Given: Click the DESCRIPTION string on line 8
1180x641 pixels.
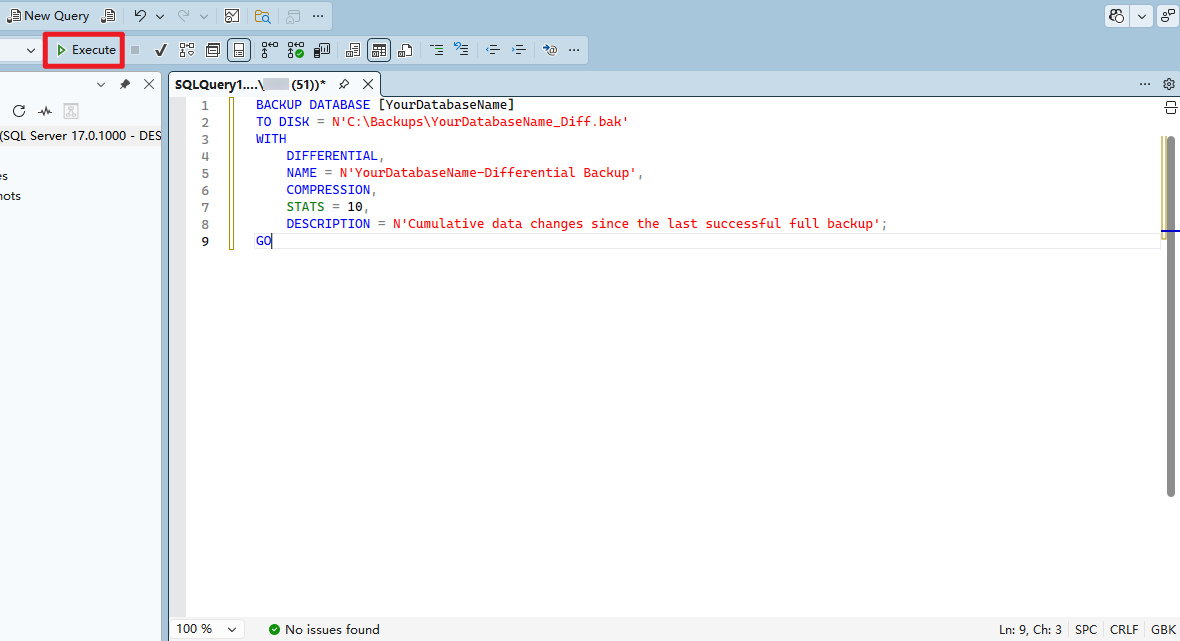Looking at the screenshot, I should click(x=636, y=224).
